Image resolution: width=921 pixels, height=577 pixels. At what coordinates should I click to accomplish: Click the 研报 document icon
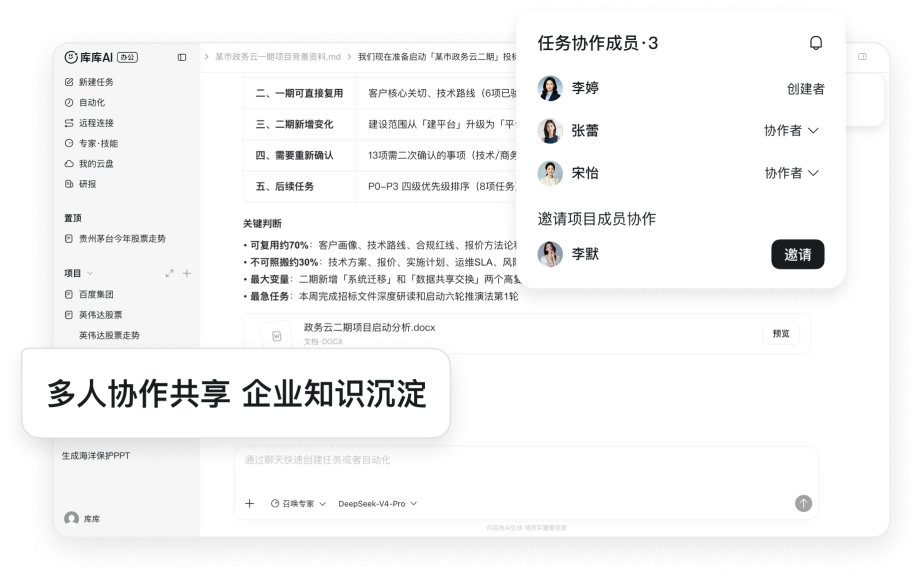69,184
